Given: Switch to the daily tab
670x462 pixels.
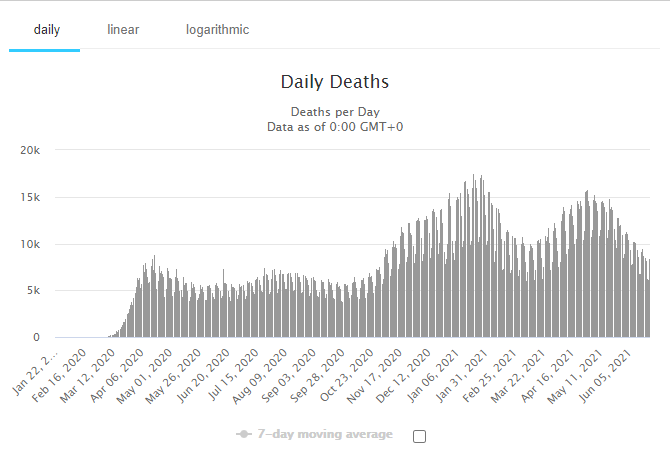Looking at the screenshot, I should coord(46,30).
